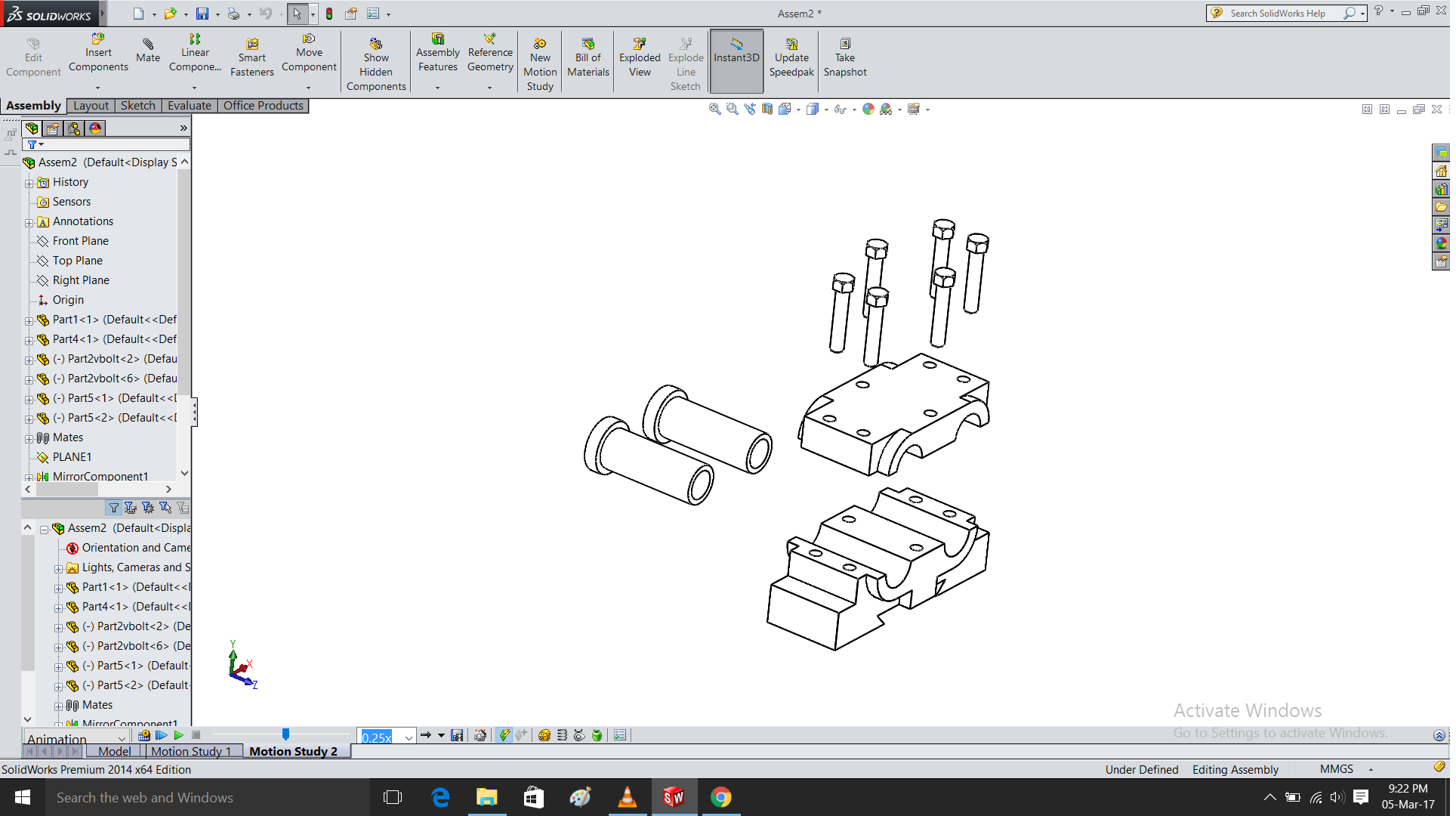Click Take Snapshot icon
This screenshot has width=1456, height=816.
point(845,45)
